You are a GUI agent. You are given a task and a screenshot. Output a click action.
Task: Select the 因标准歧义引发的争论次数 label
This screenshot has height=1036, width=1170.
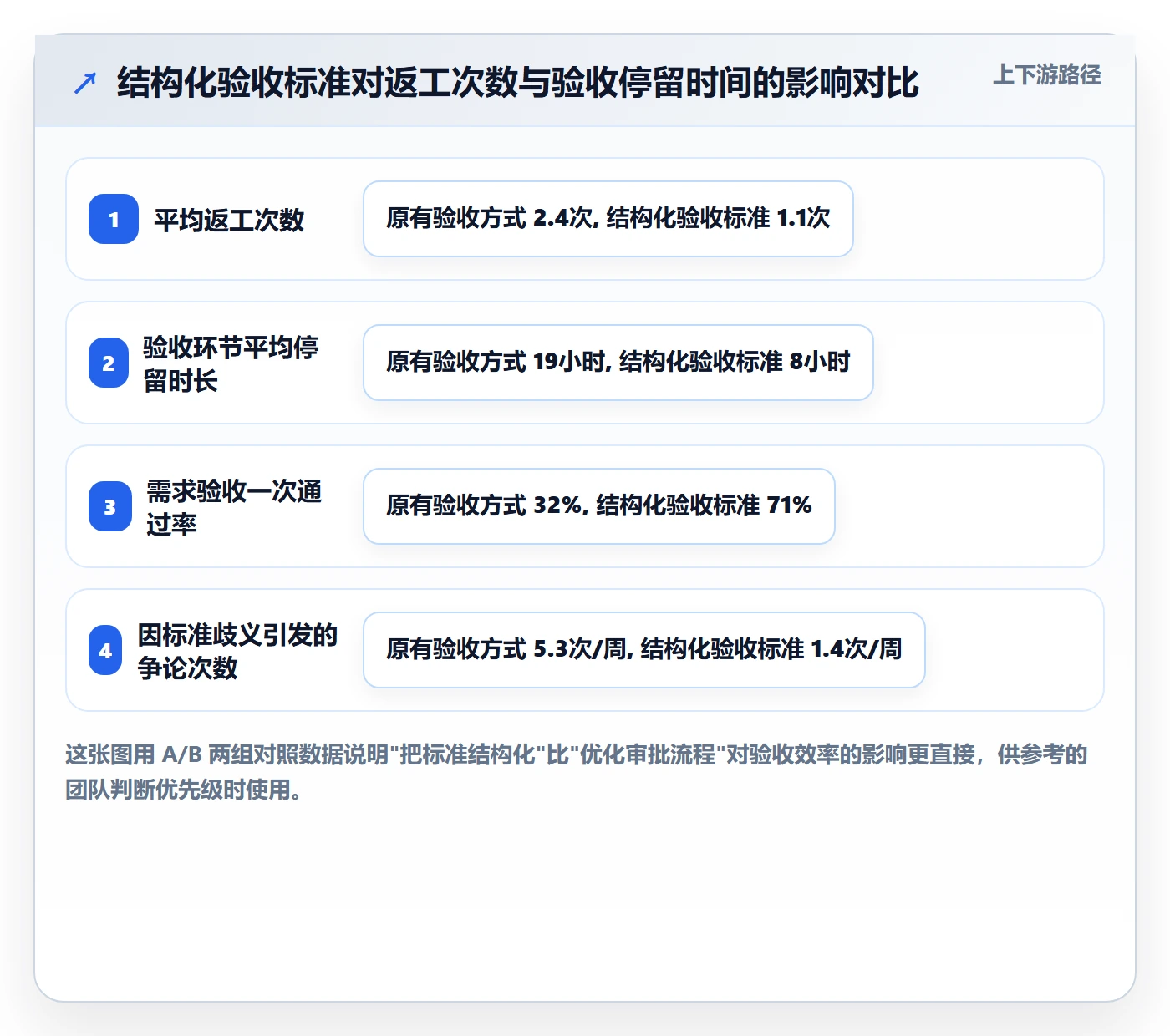(237, 651)
